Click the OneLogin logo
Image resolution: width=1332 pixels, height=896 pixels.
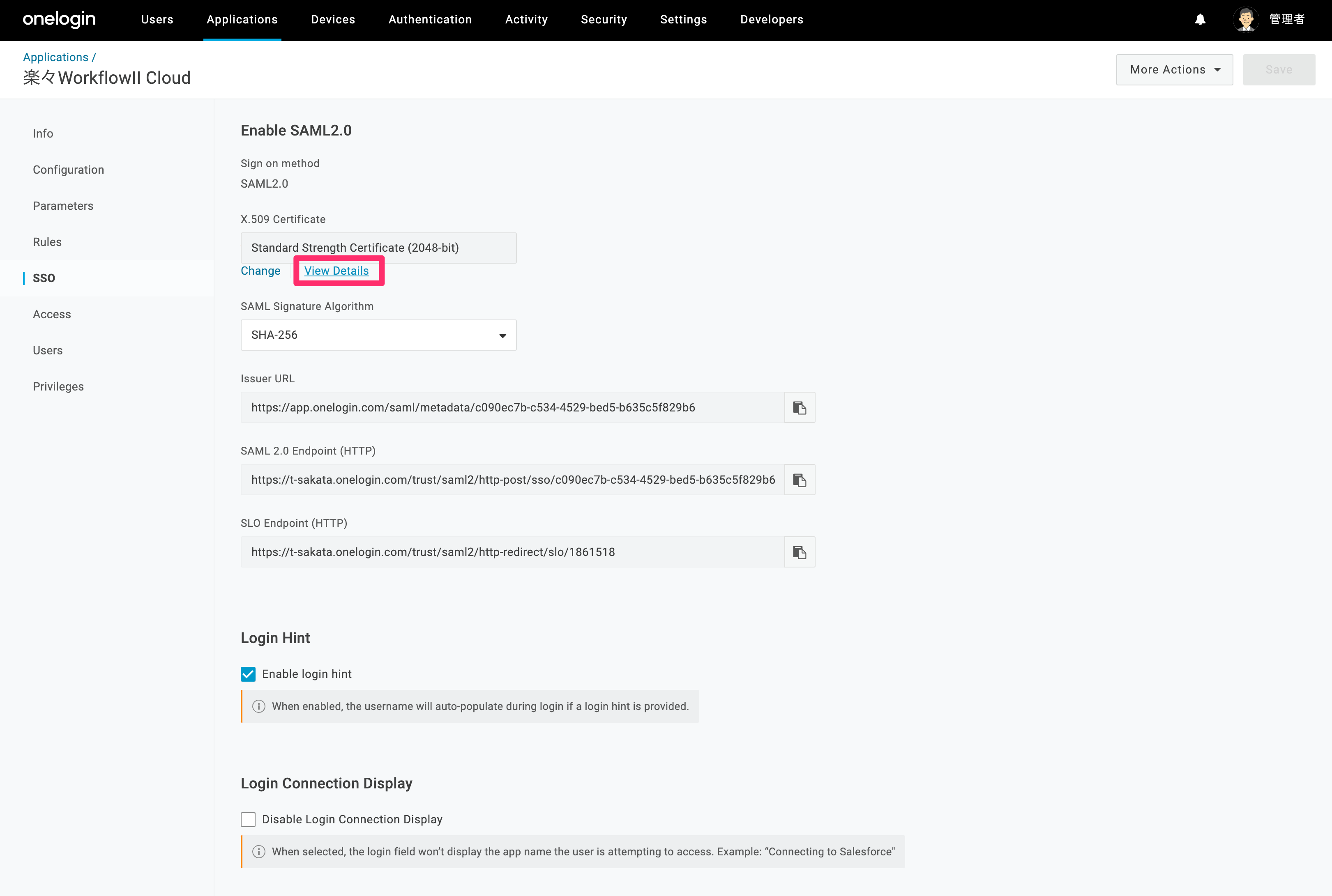click(59, 19)
